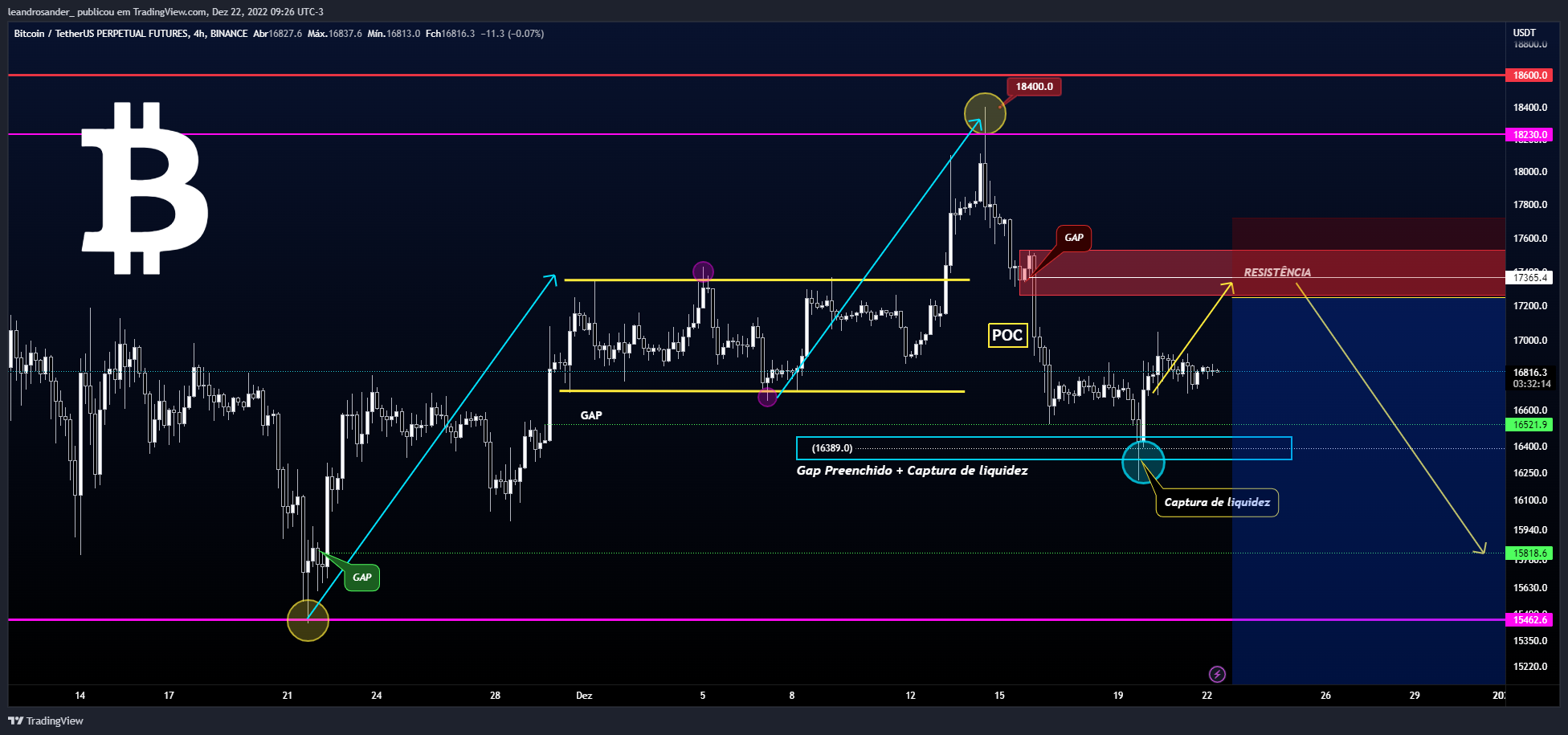The image size is (1568, 735).
Task: Click the magenta 15462.6 price label
Action: (1529, 620)
